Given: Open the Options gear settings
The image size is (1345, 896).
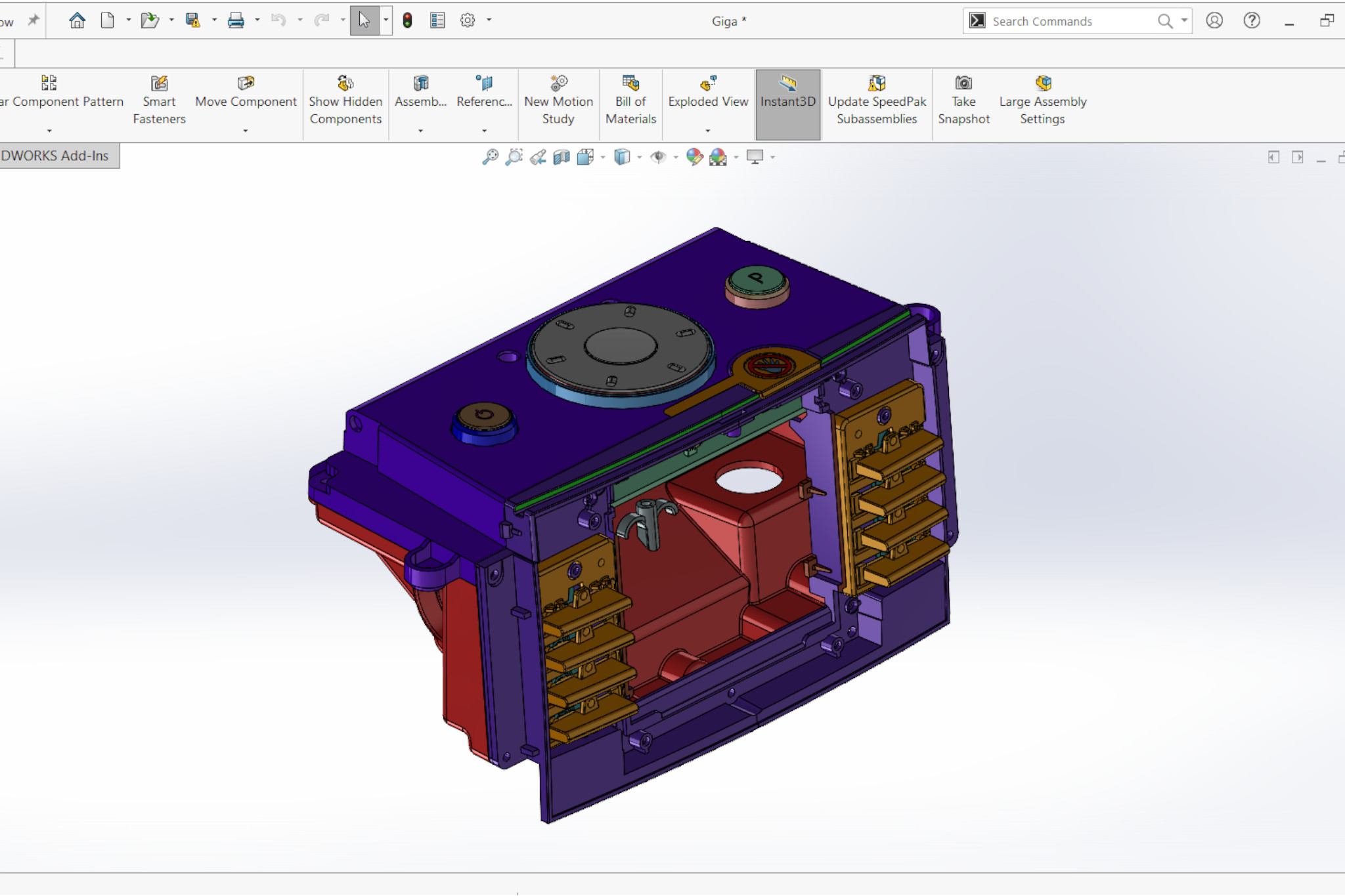Looking at the screenshot, I should (x=468, y=20).
